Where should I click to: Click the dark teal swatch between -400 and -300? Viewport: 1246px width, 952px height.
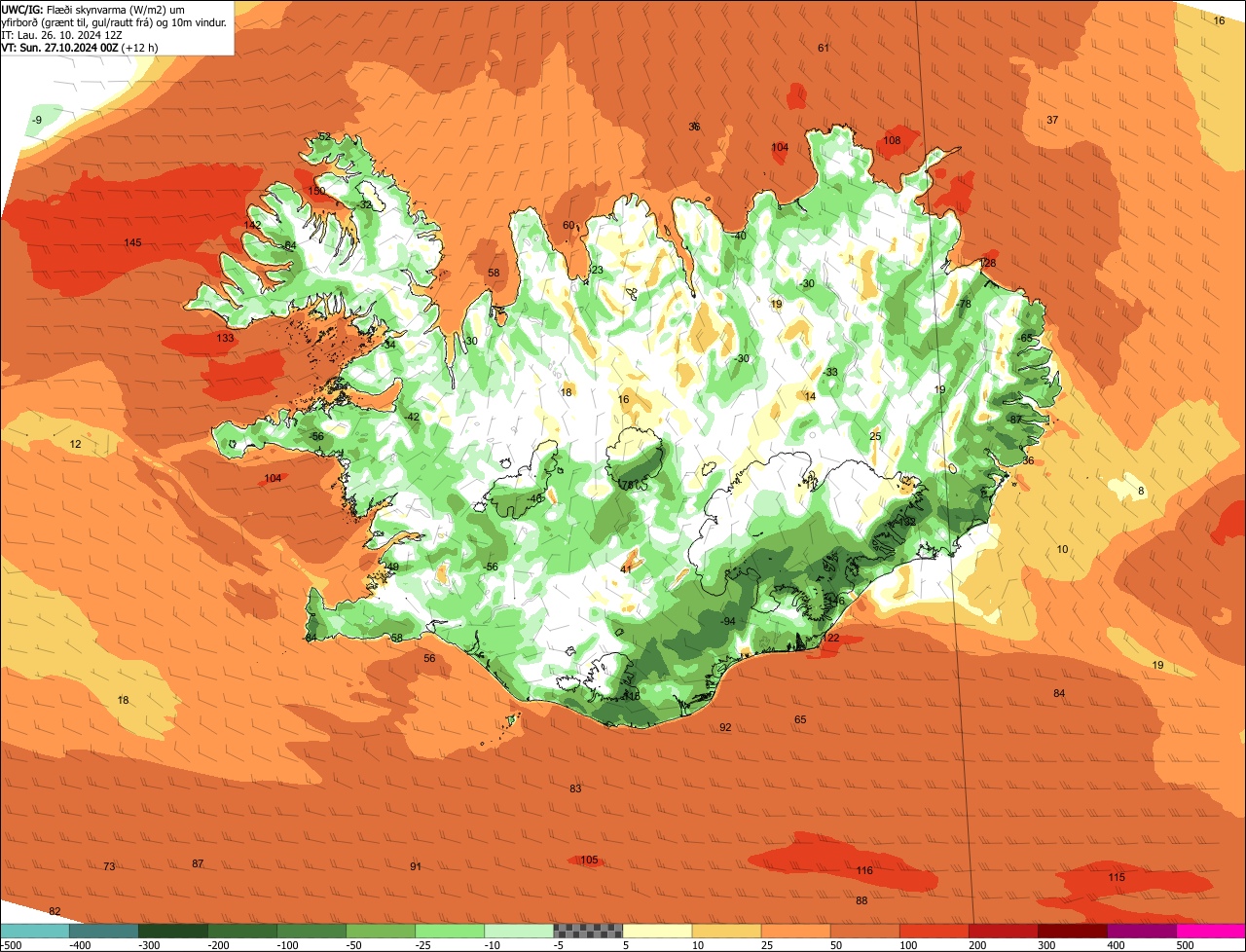coord(104,931)
